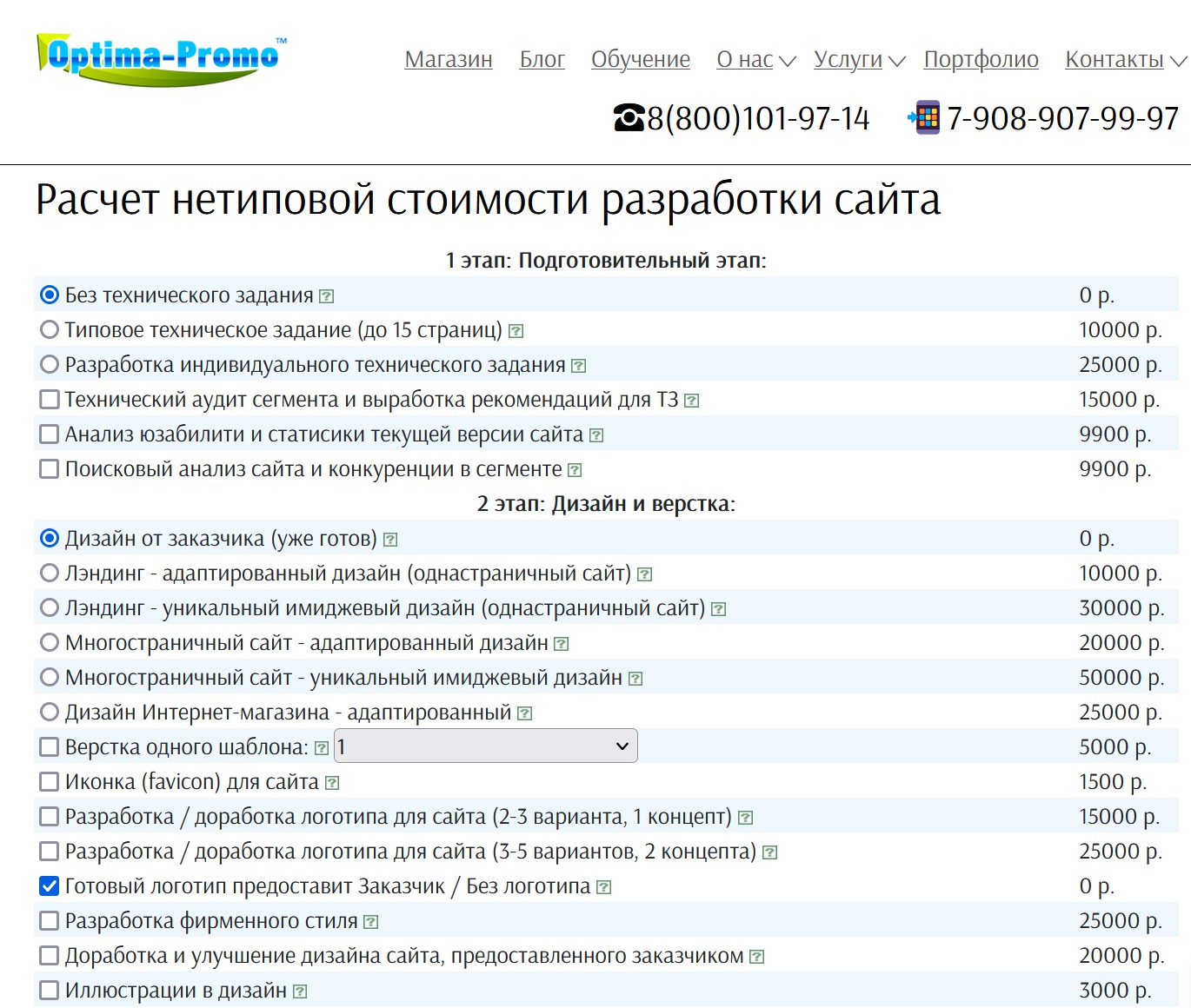Select 'Типовое техническое задание' radio button
Image resolution: width=1191 pixels, height=1008 pixels.
(50, 329)
